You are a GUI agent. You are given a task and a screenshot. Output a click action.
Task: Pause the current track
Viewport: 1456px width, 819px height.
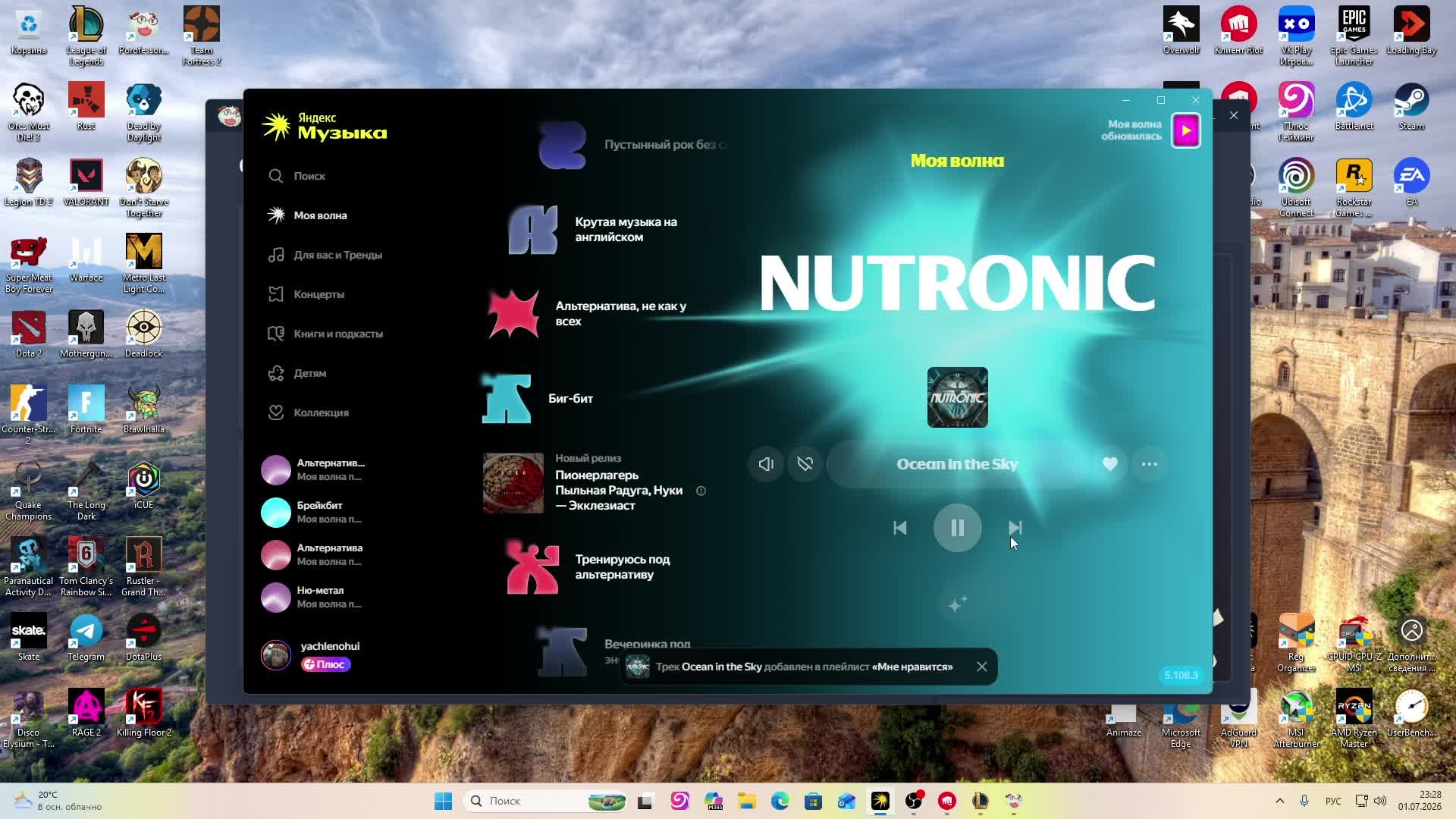pyautogui.click(x=957, y=528)
